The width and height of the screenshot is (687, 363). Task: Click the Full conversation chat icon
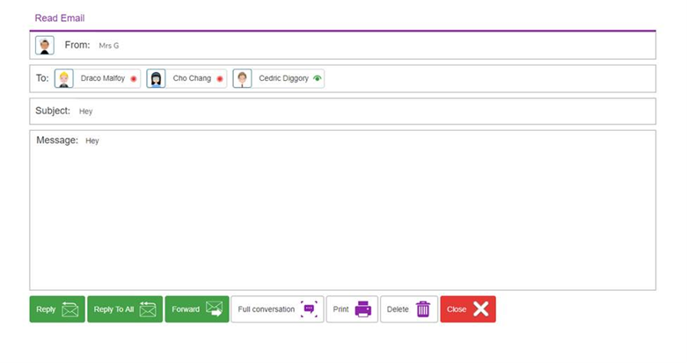coord(309,309)
